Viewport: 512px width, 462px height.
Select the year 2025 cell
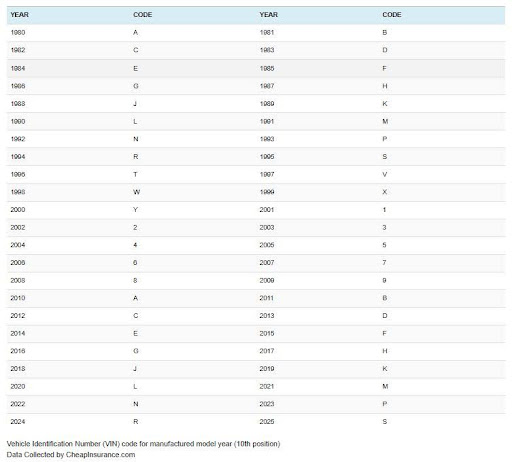[x=267, y=422]
